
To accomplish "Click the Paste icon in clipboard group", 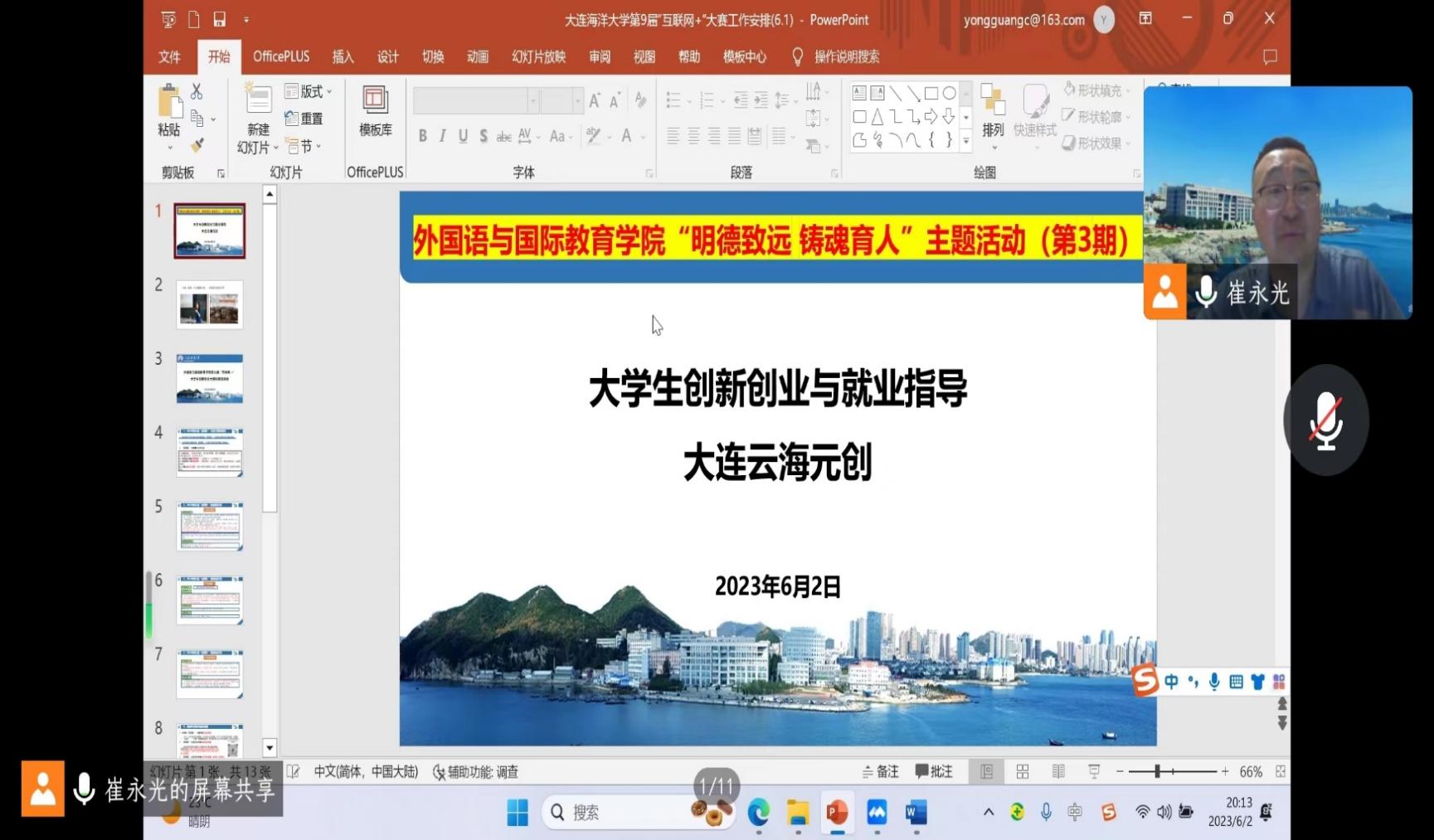I will pyautogui.click(x=169, y=104).
